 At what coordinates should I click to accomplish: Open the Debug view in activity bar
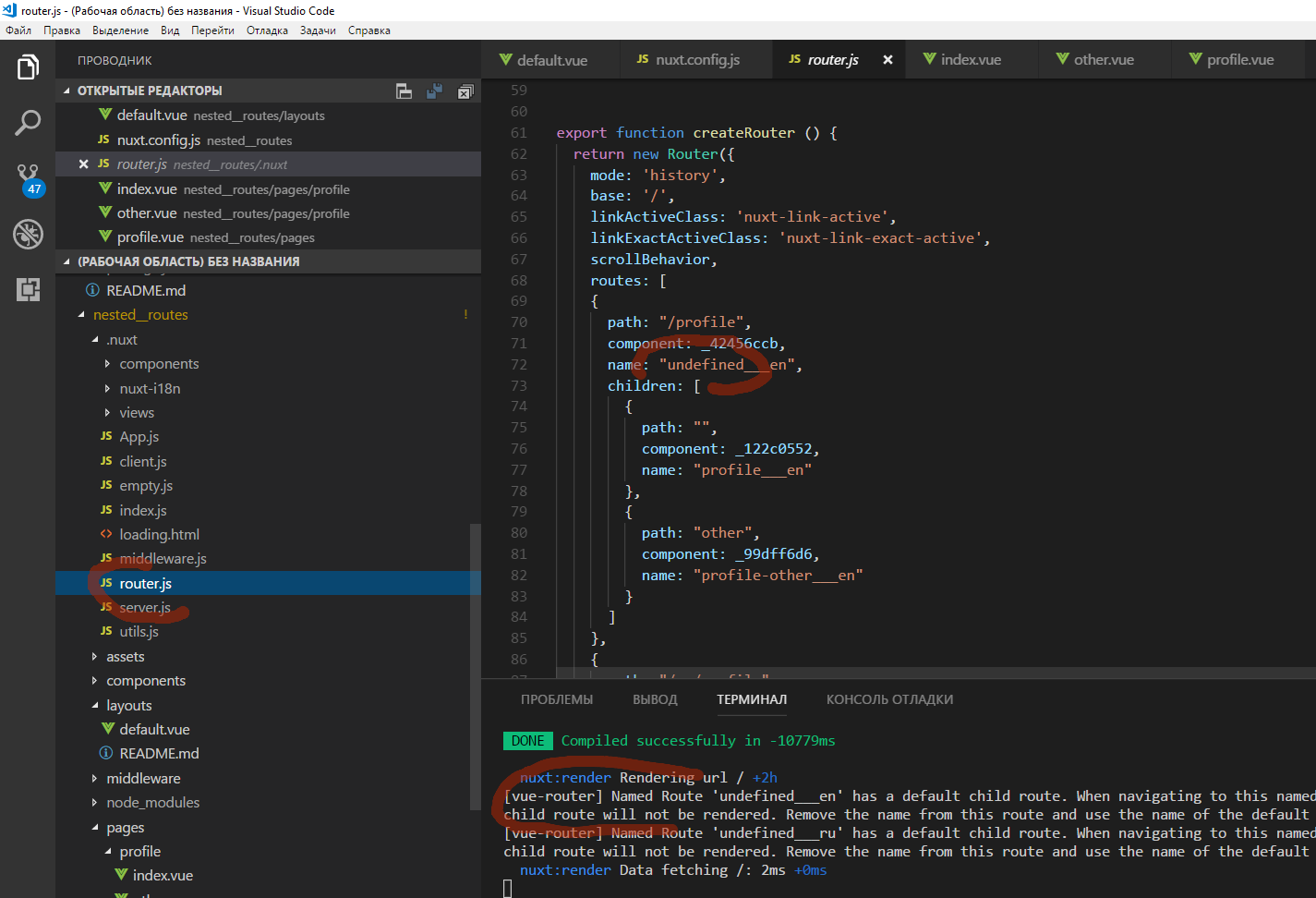28,234
